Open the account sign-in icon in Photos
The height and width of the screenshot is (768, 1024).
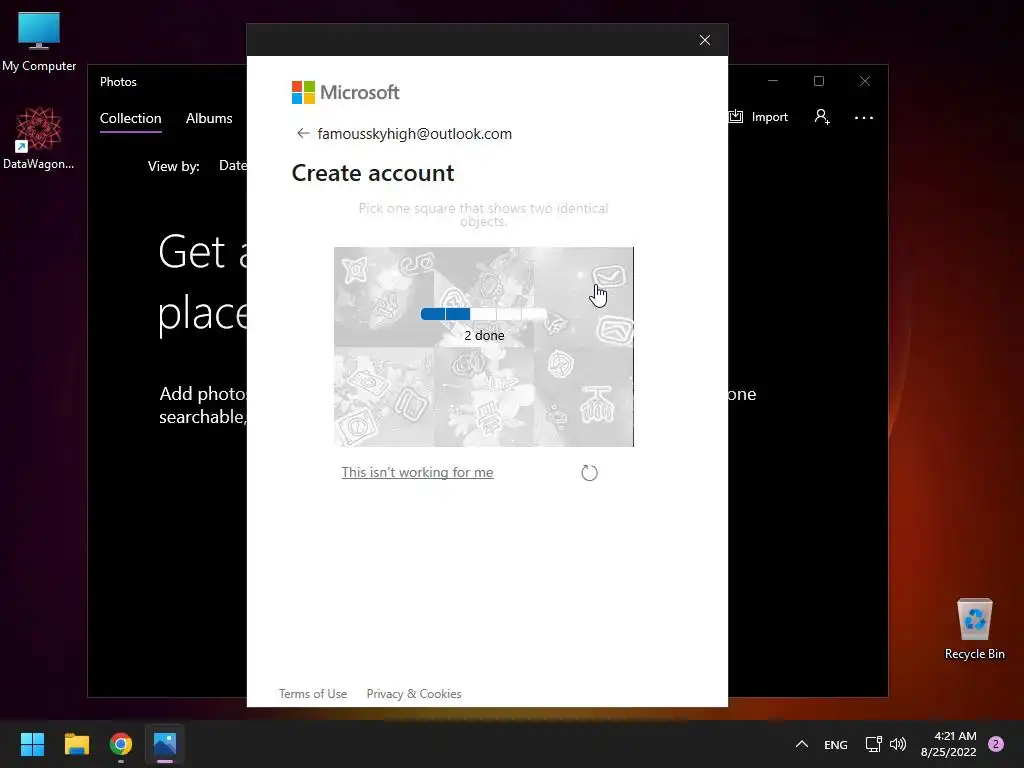click(x=822, y=117)
